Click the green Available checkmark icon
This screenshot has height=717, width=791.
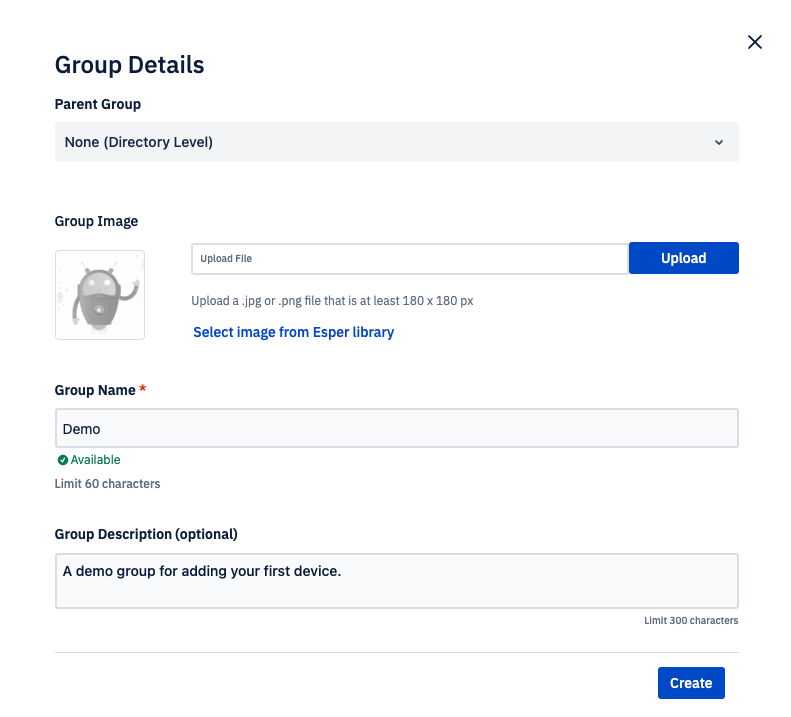pyautogui.click(x=63, y=460)
